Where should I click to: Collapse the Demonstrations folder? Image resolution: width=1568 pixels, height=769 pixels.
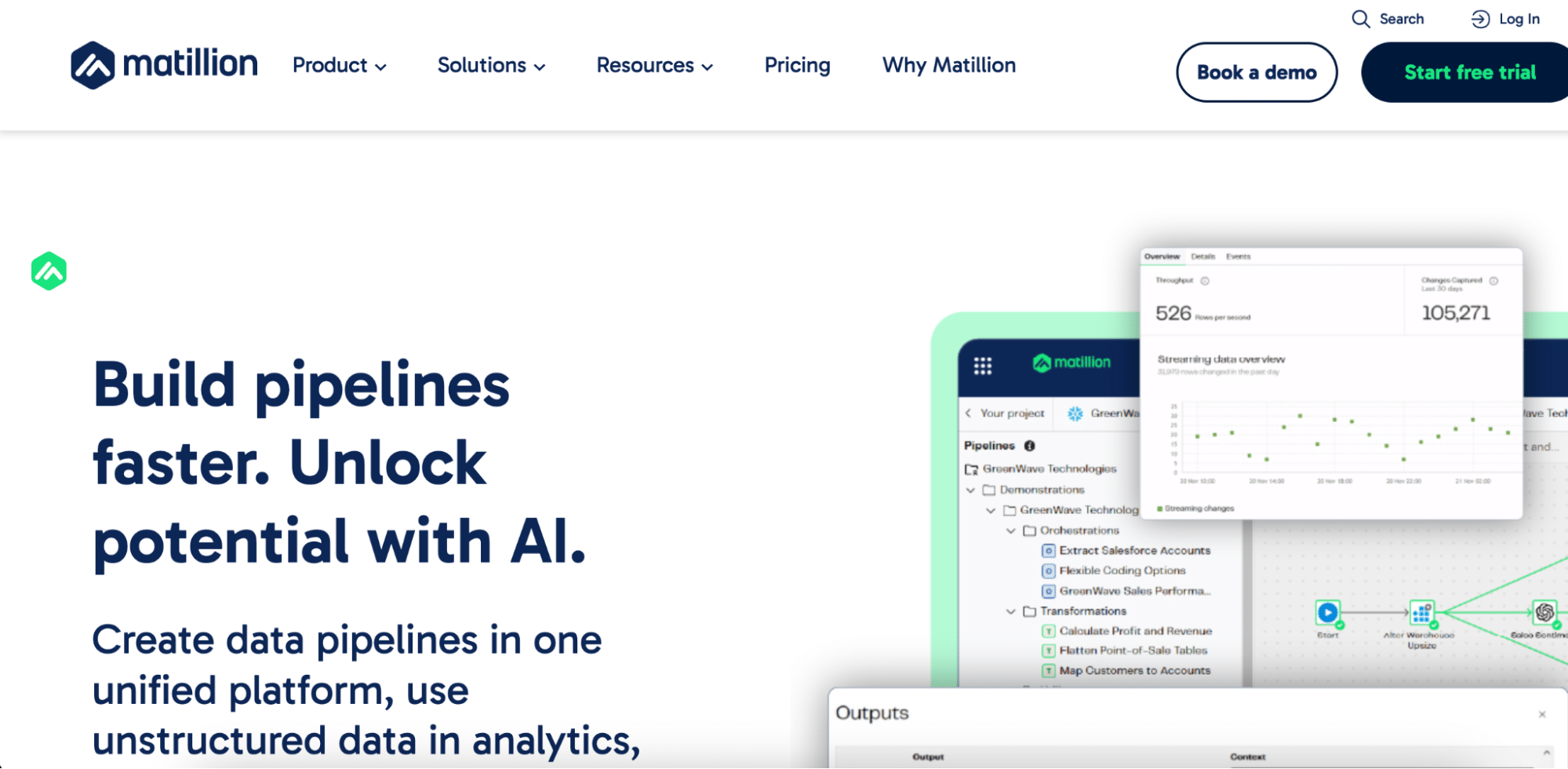pyautogui.click(x=971, y=490)
